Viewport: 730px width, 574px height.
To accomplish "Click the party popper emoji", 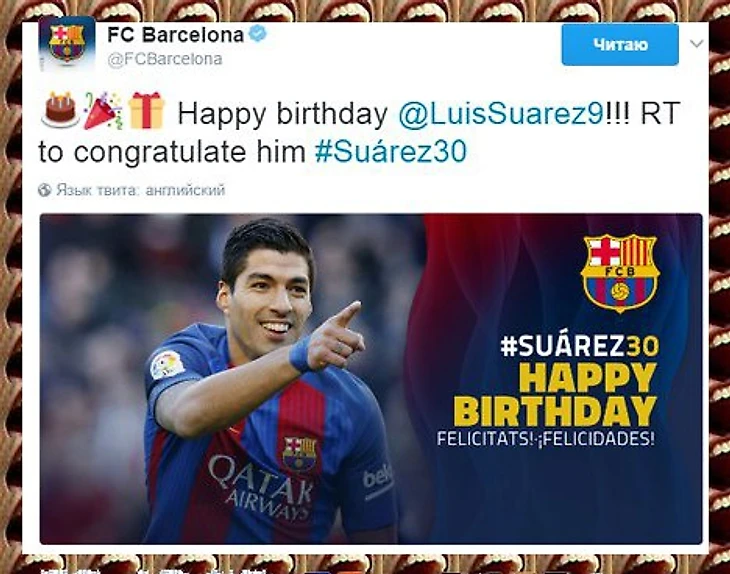I will tap(102, 111).
